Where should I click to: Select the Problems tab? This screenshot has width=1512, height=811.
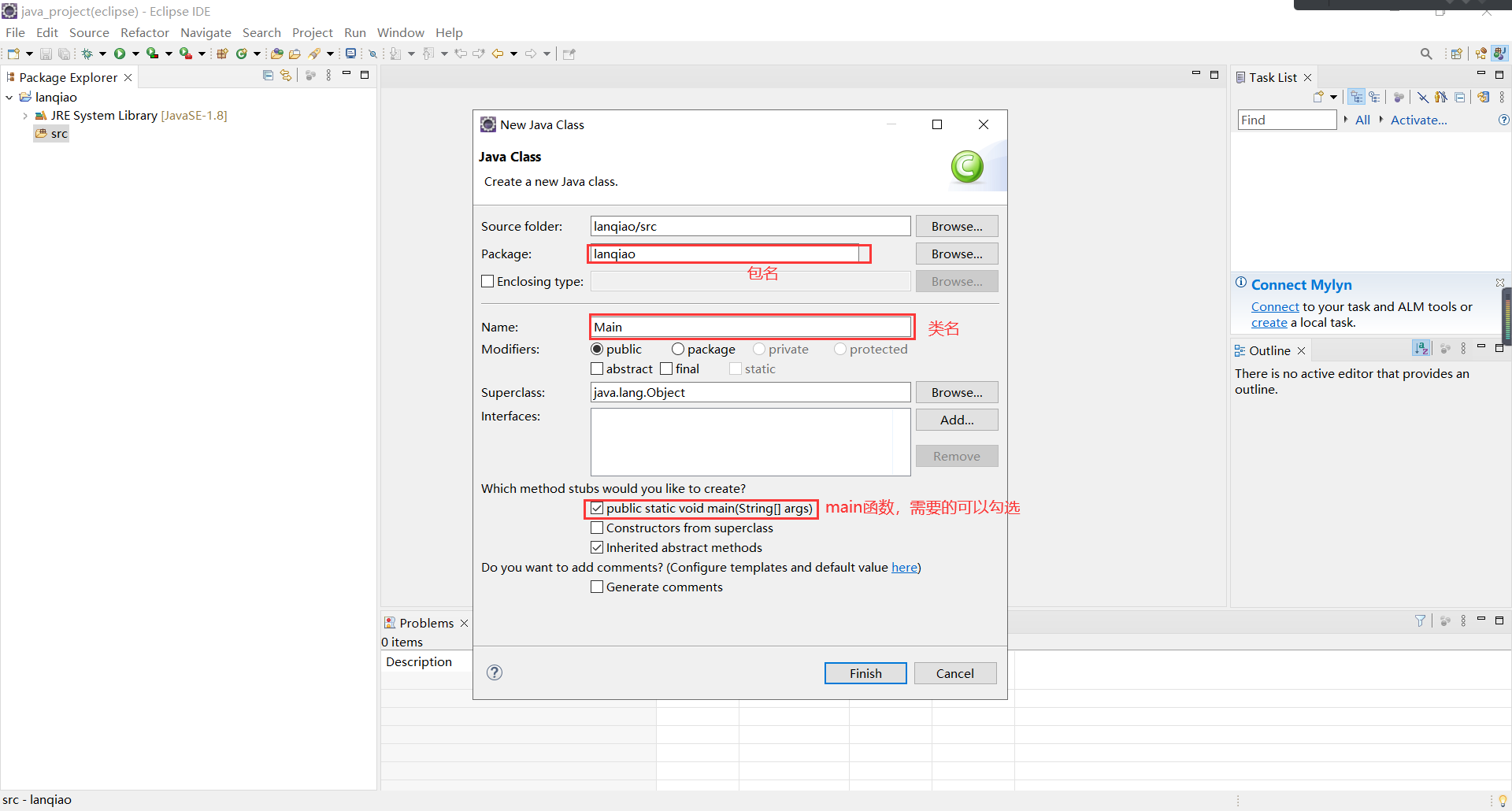425,623
